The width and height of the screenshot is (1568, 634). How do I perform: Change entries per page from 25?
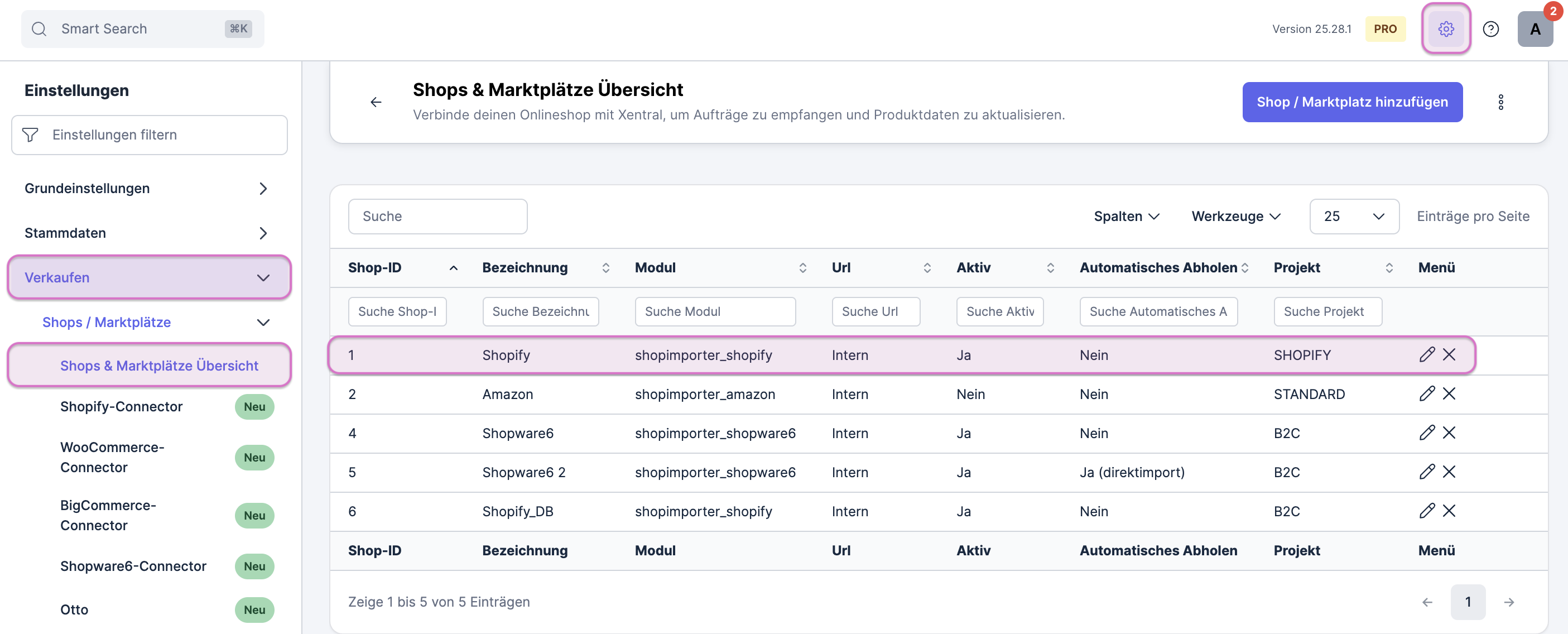point(1354,216)
